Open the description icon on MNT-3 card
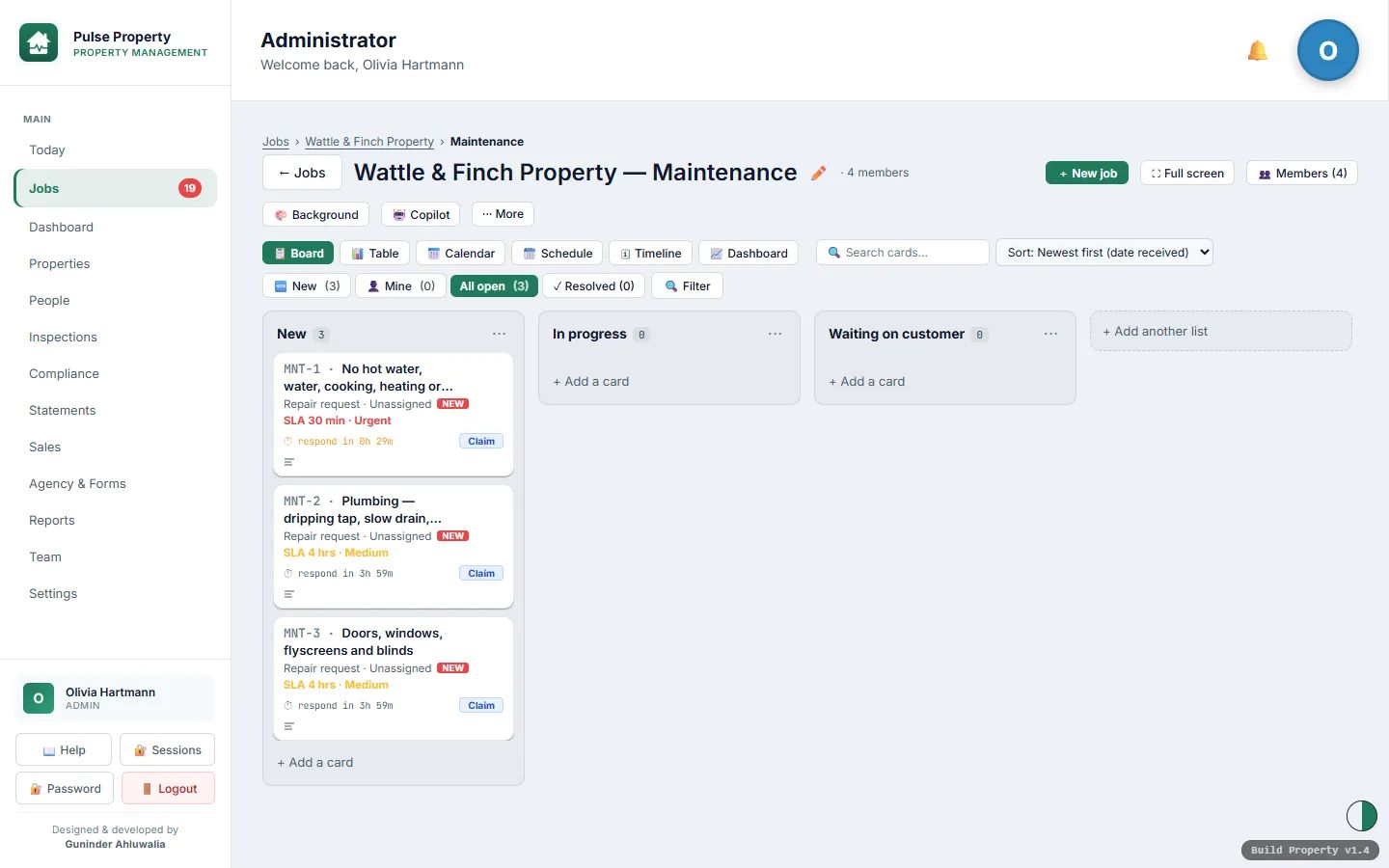 288,726
